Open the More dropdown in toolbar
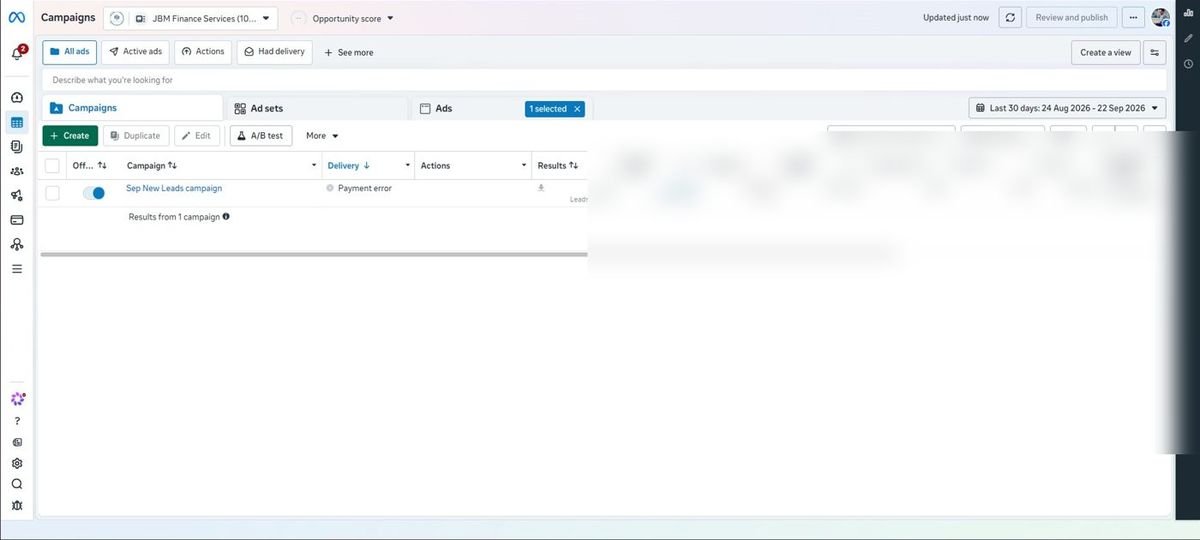Viewport: 1200px width, 540px height. click(x=322, y=136)
